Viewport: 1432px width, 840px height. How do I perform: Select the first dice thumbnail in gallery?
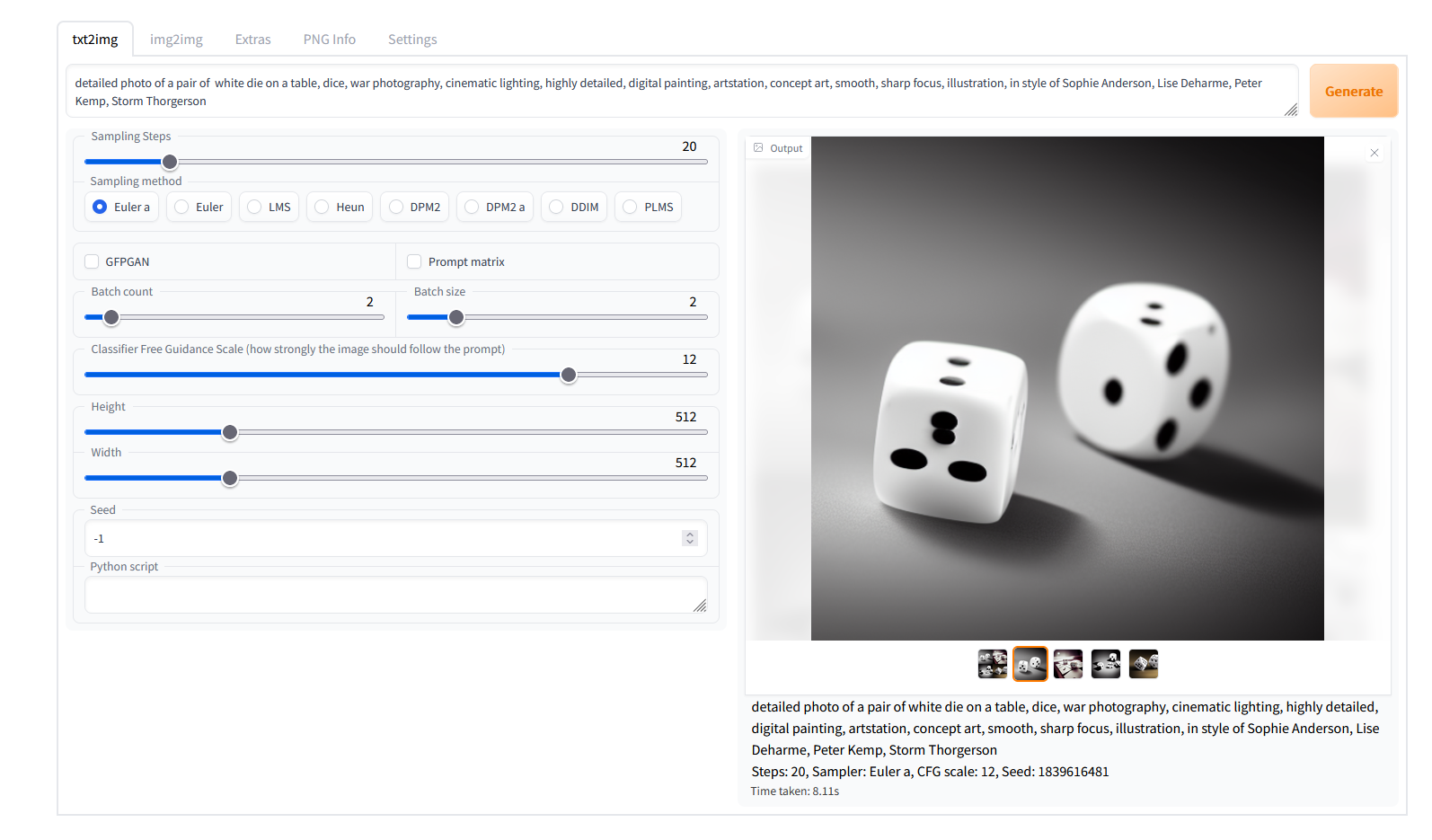992,664
